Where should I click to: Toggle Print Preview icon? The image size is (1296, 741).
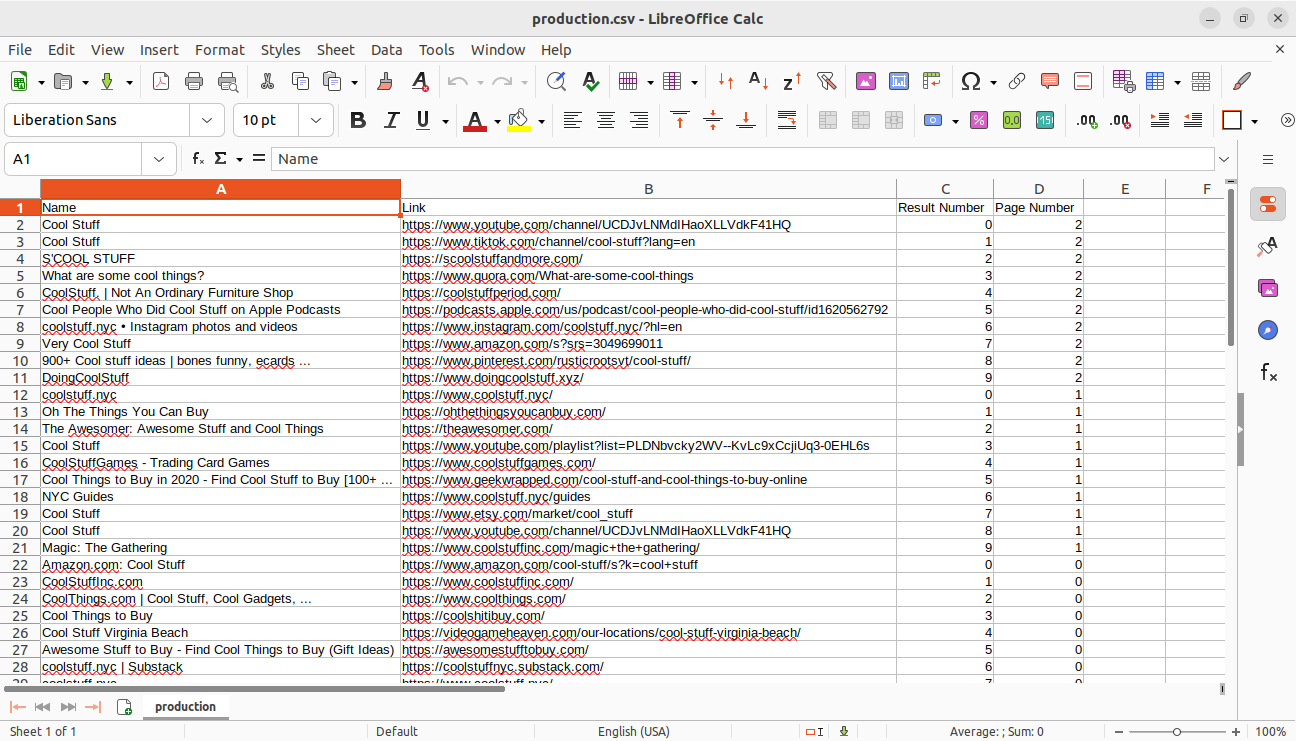tap(228, 82)
